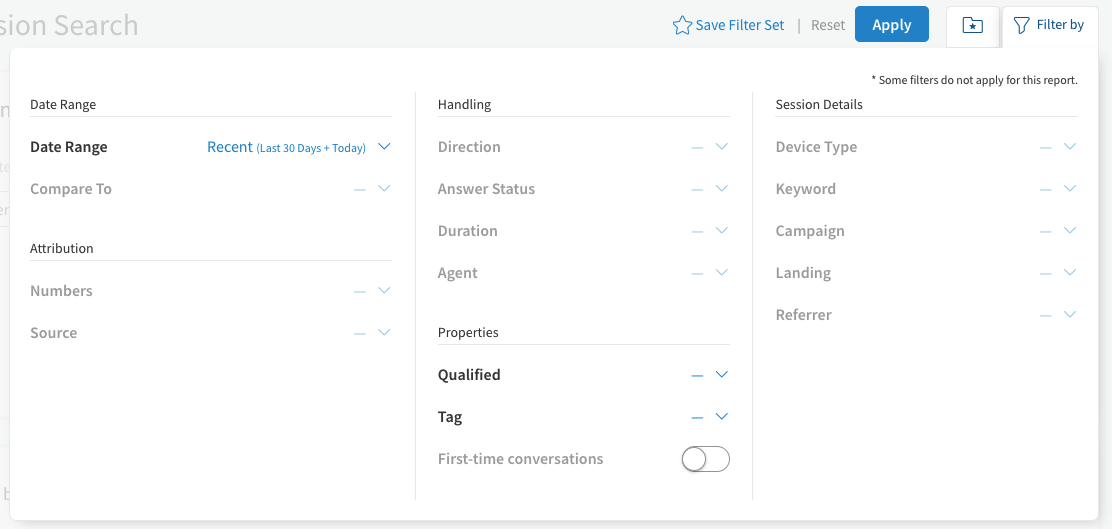The width and height of the screenshot is (1112, 529).
Task: Click the Compare To label
Action: click(x=71, y=189)
